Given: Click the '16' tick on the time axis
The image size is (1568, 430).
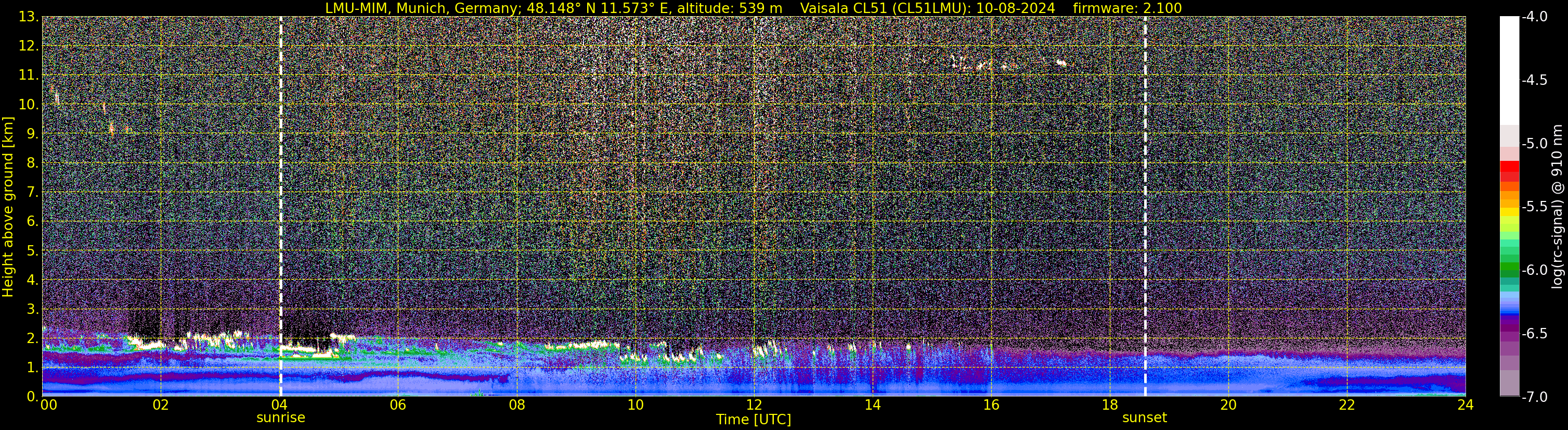Looking at the screenshot, I should 991,405.
